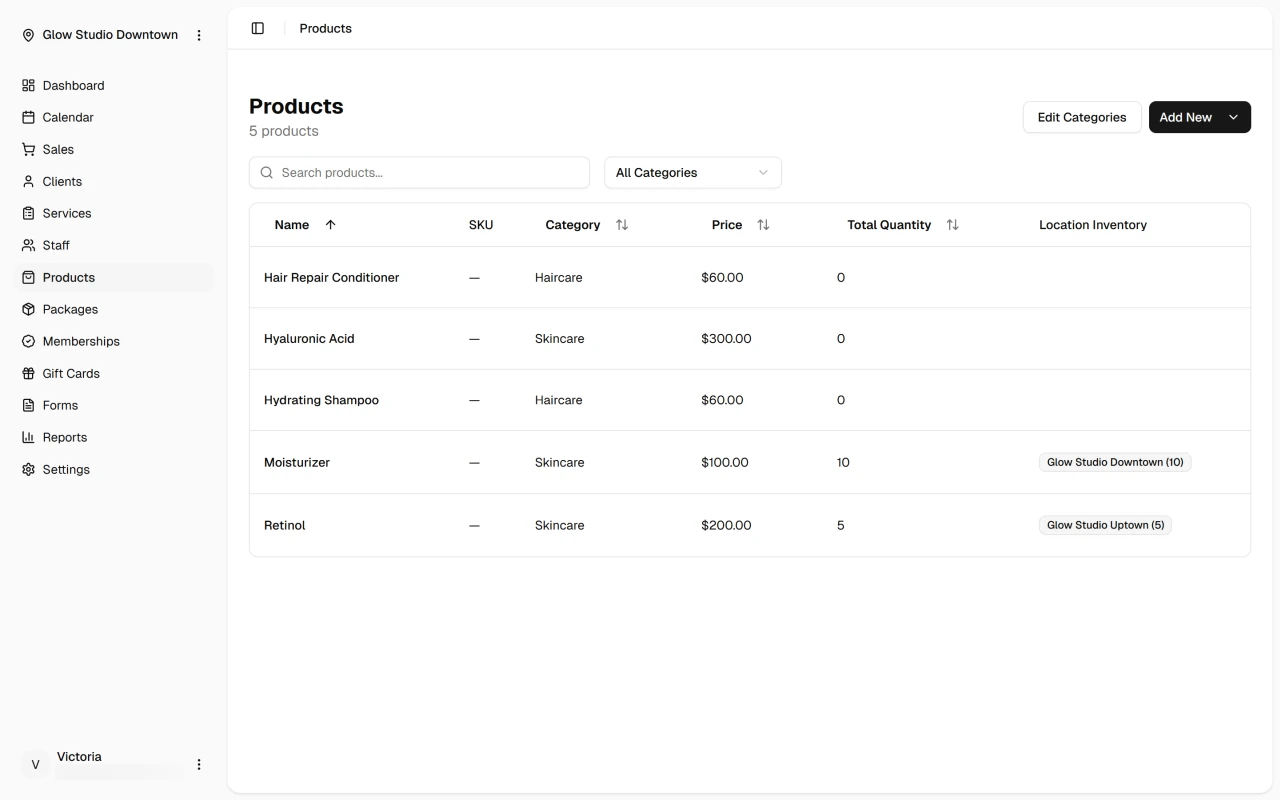This screenshot has width=1280, height=800.
Task: Click the V avatar for Victoria
Action: pyautogui.click(x=35, y=765)
